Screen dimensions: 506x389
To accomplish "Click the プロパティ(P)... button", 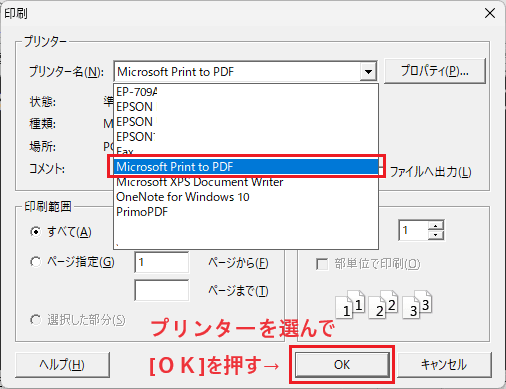I will click(x=435, y=71).
